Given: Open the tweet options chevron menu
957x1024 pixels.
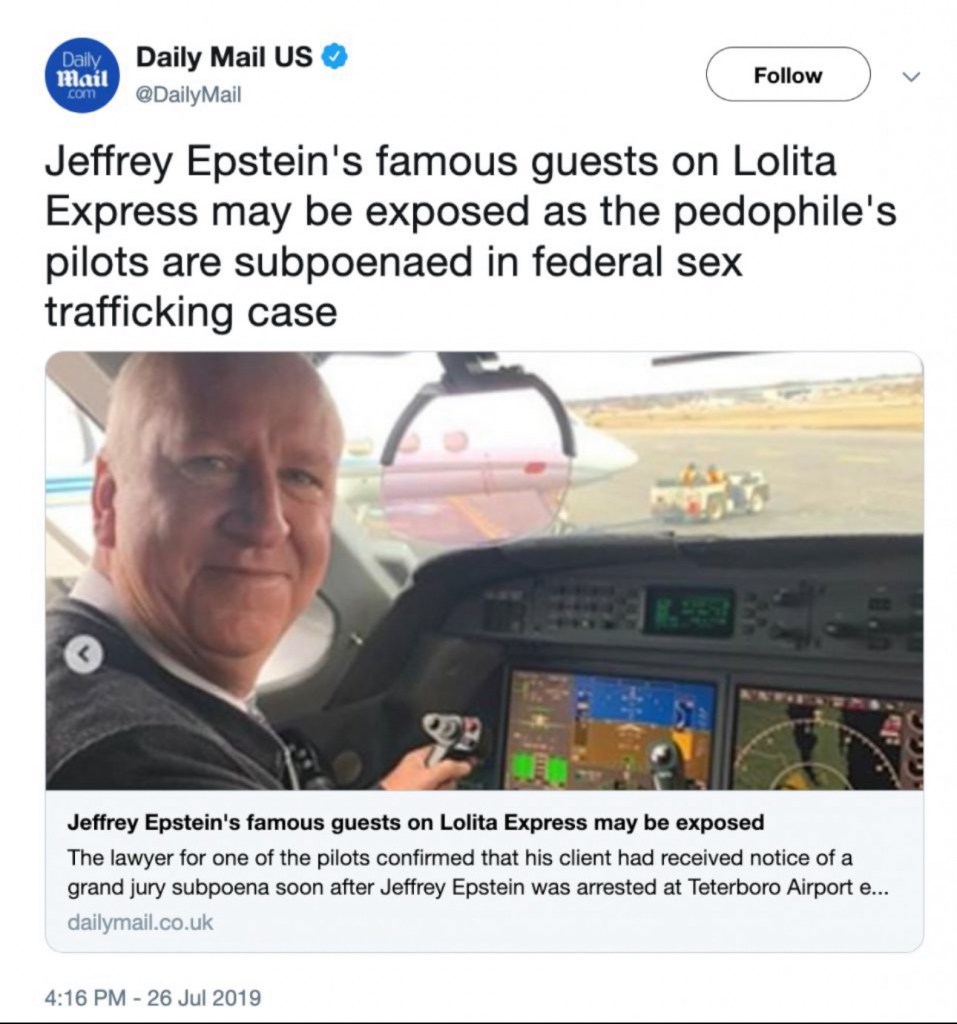Looking at the screenshot, I should tap(911, 76).
